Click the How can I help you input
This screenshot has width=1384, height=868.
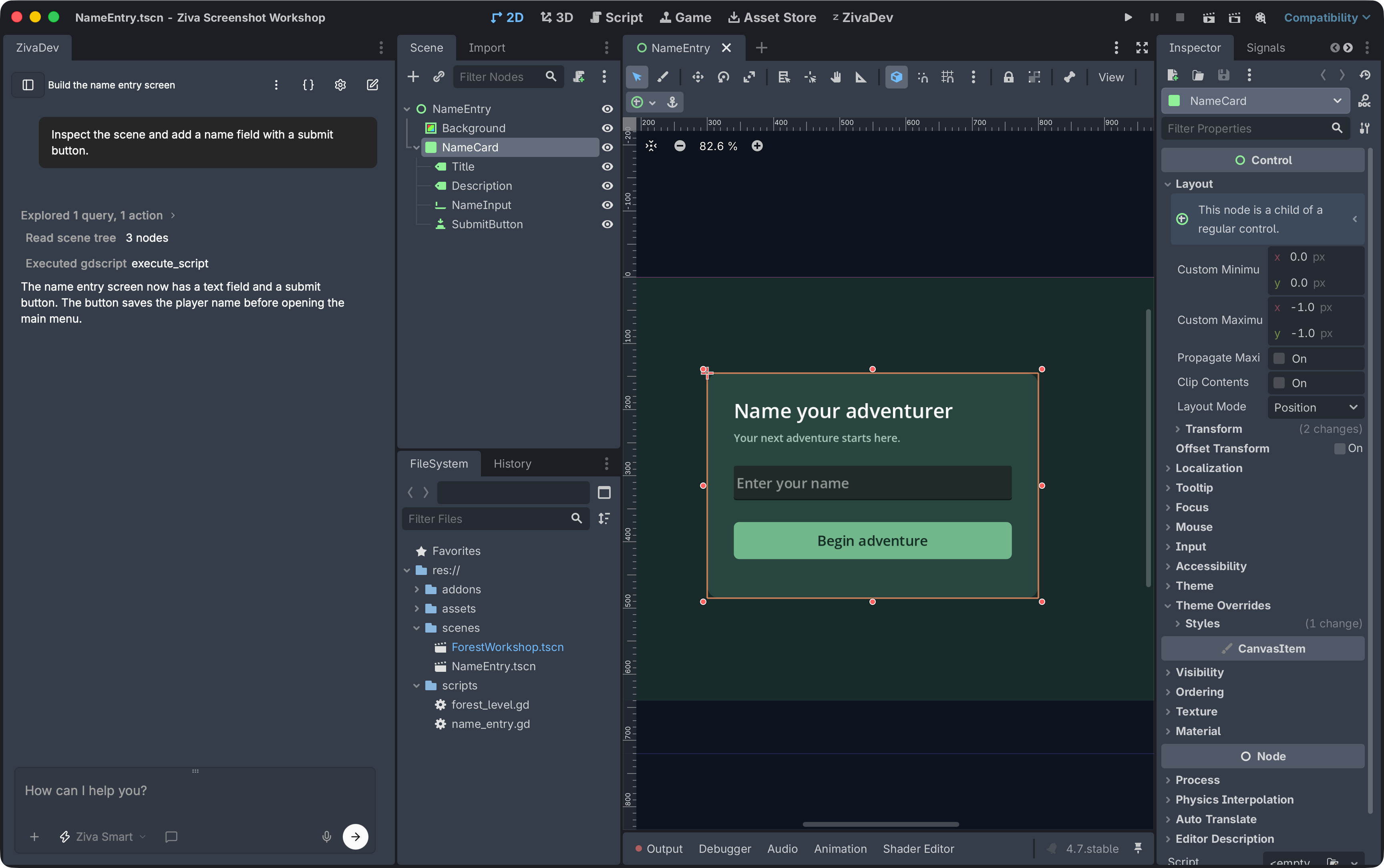(x=195, y=790)
